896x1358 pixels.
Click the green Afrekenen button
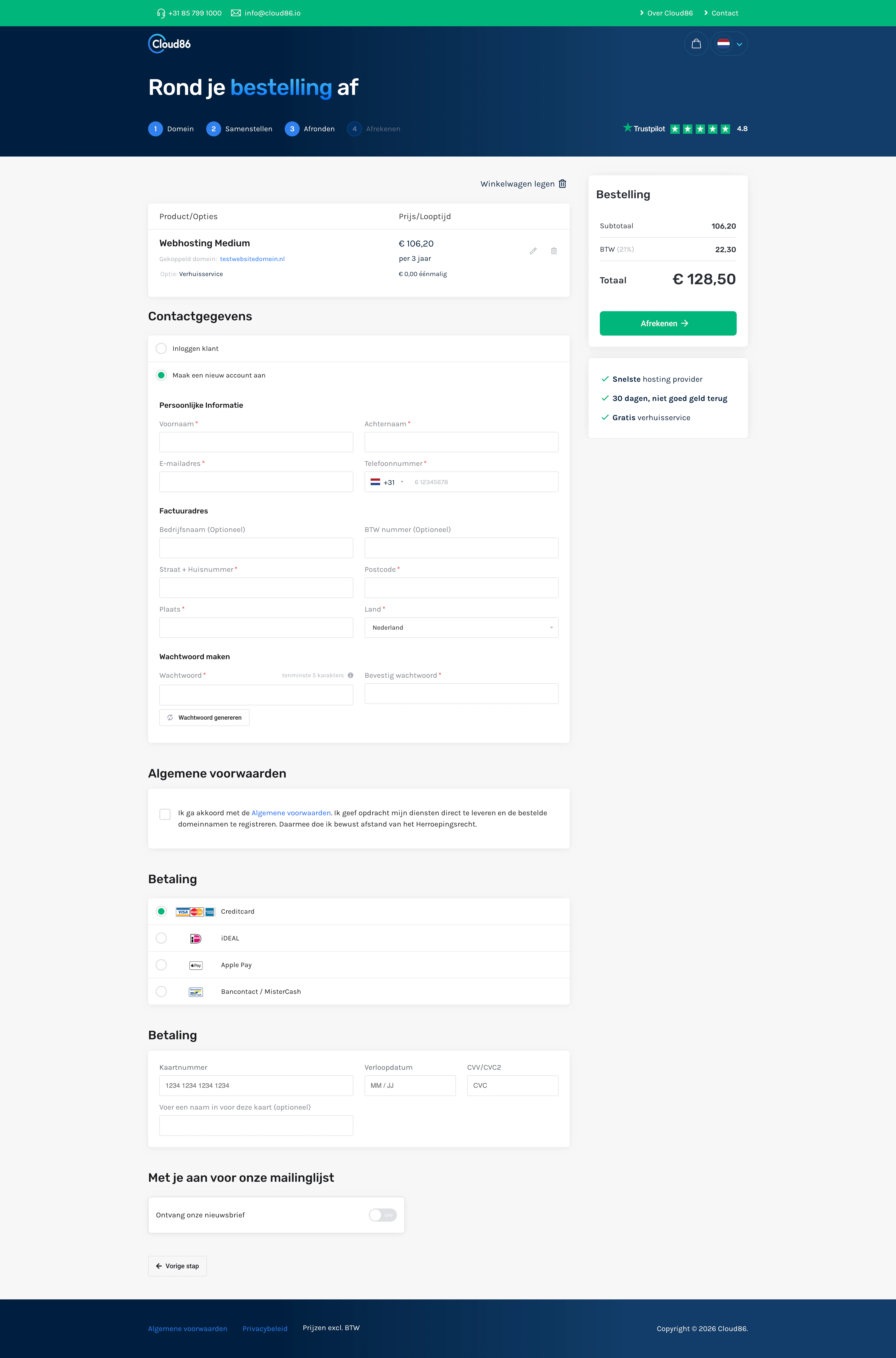tap(667, 323)
